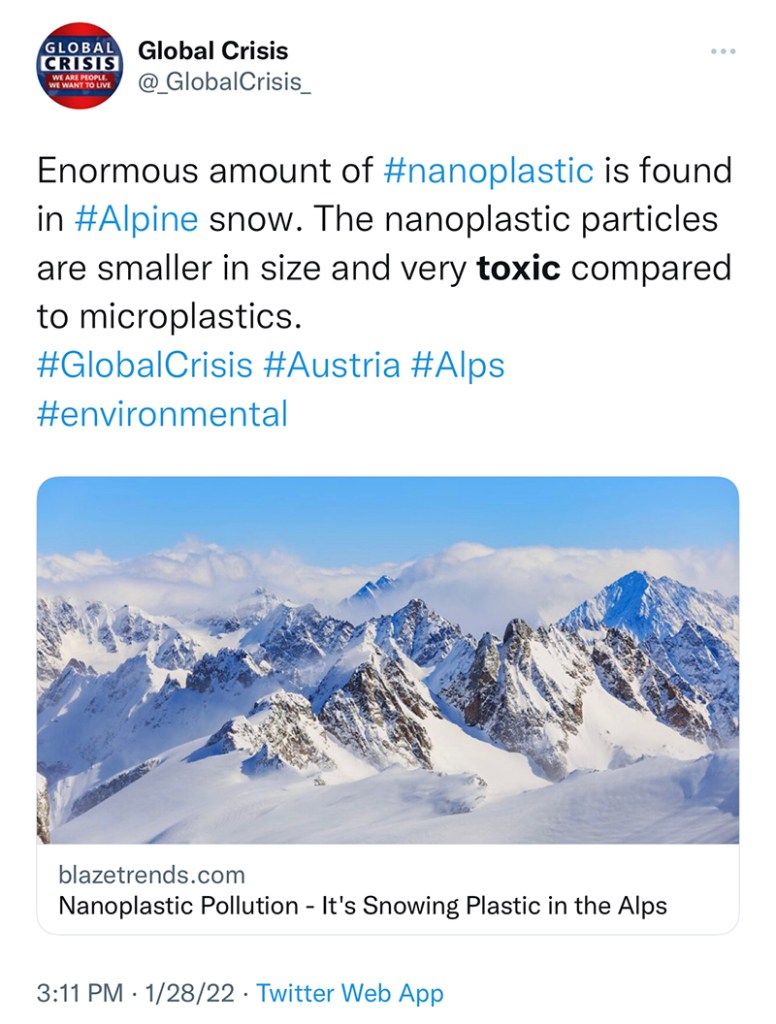776x1024 pixels.
Task: Click the Global Crisis display name
Action: (212, 50)
